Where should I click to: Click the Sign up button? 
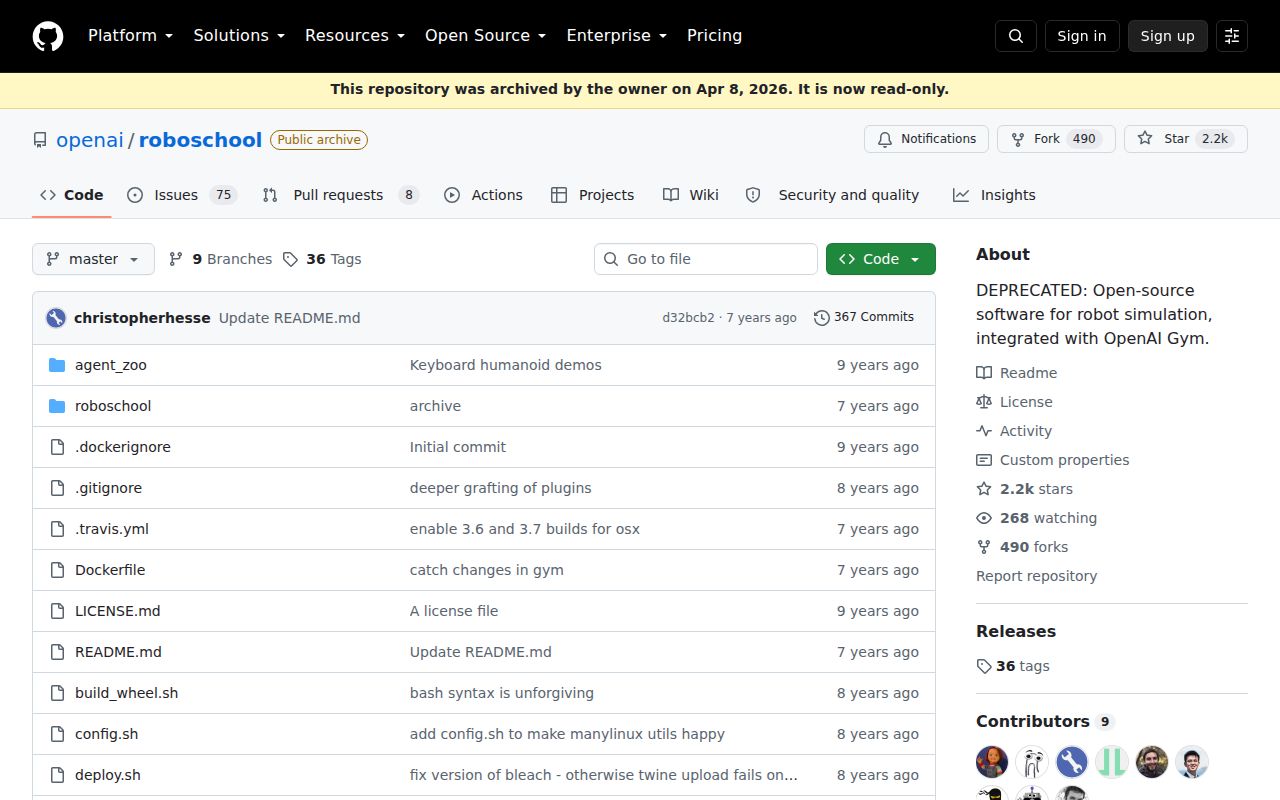(1167, 36)
